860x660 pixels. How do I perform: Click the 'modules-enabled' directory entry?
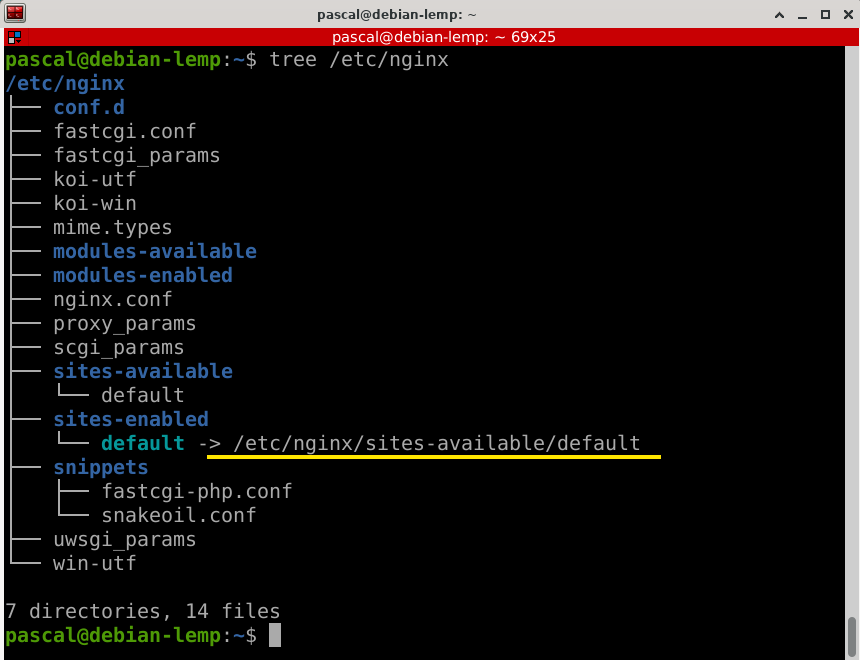(143, 275)
